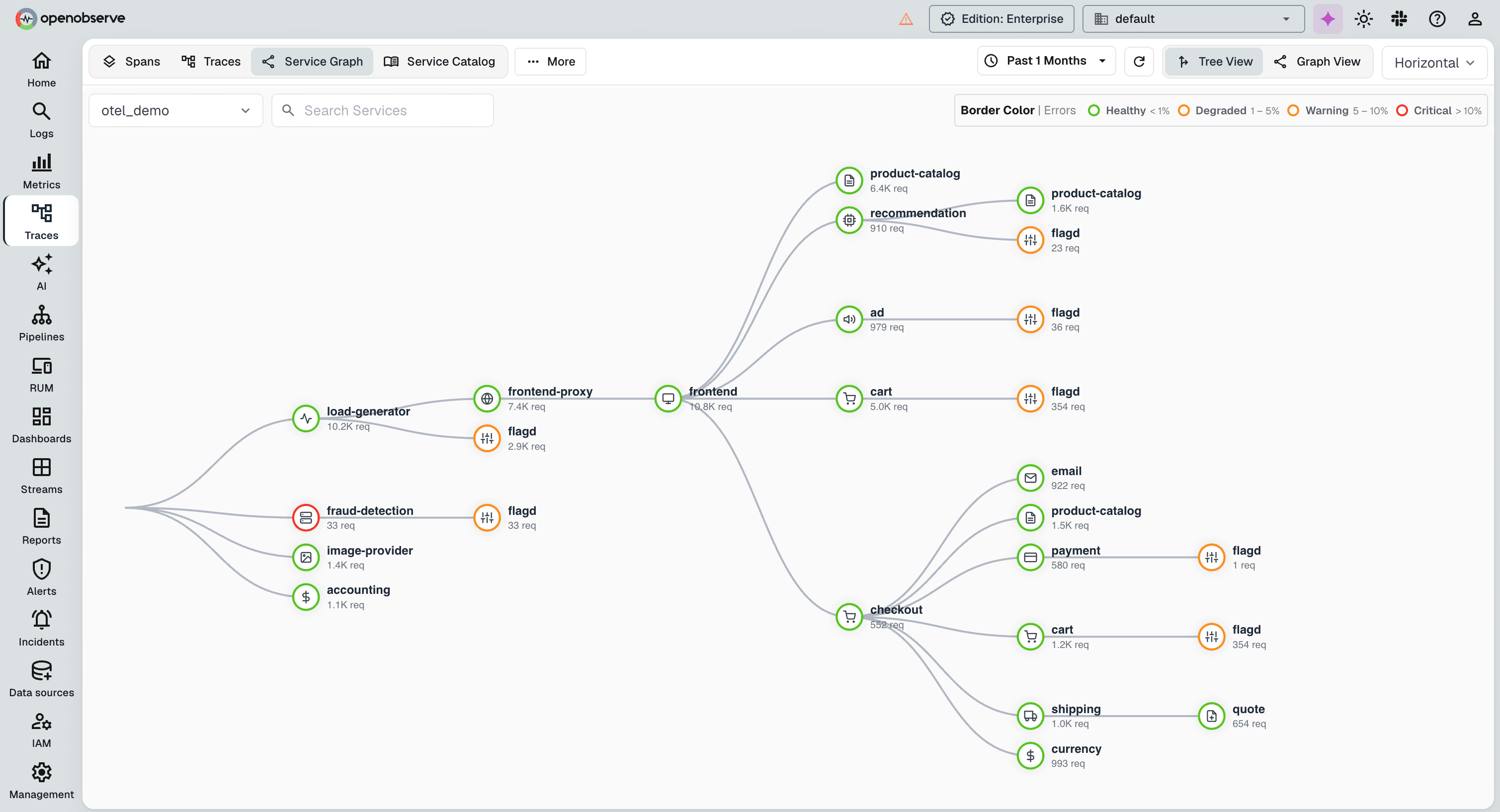Click the recommendation node icon
Screen dimensions: 1500x812
[849, 220]
